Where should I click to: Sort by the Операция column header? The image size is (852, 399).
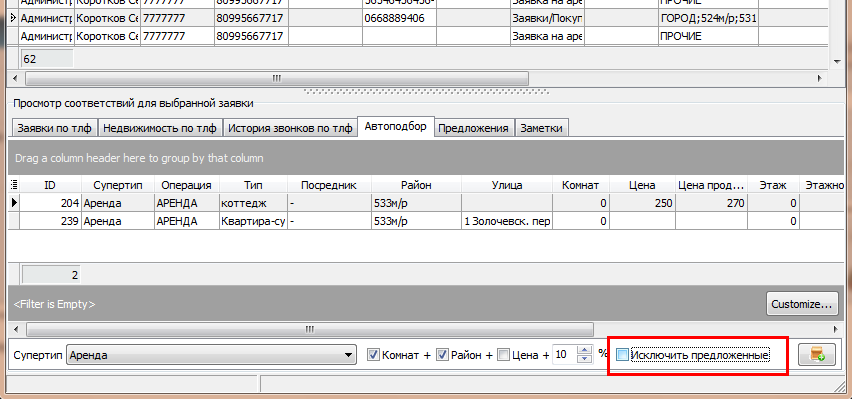point(186,185)
